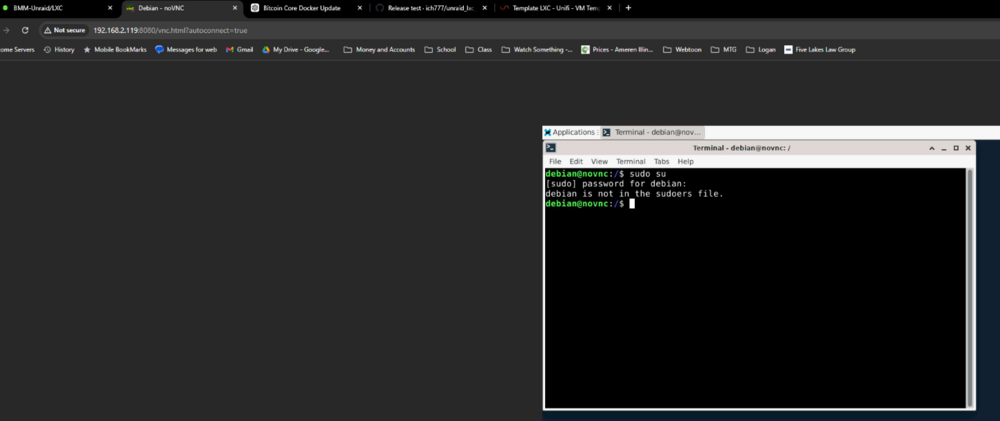
Task: Open the Prices - Ameren Illinois bookmark
Action: click(617, 50)
